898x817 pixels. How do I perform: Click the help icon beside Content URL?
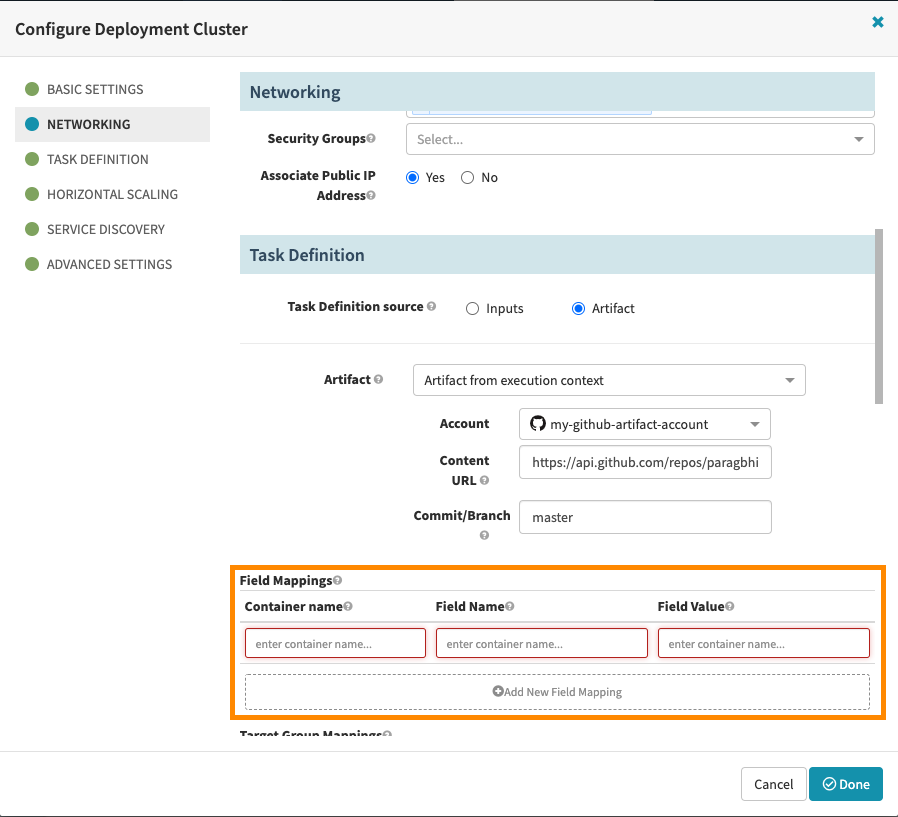coord(486,481)
